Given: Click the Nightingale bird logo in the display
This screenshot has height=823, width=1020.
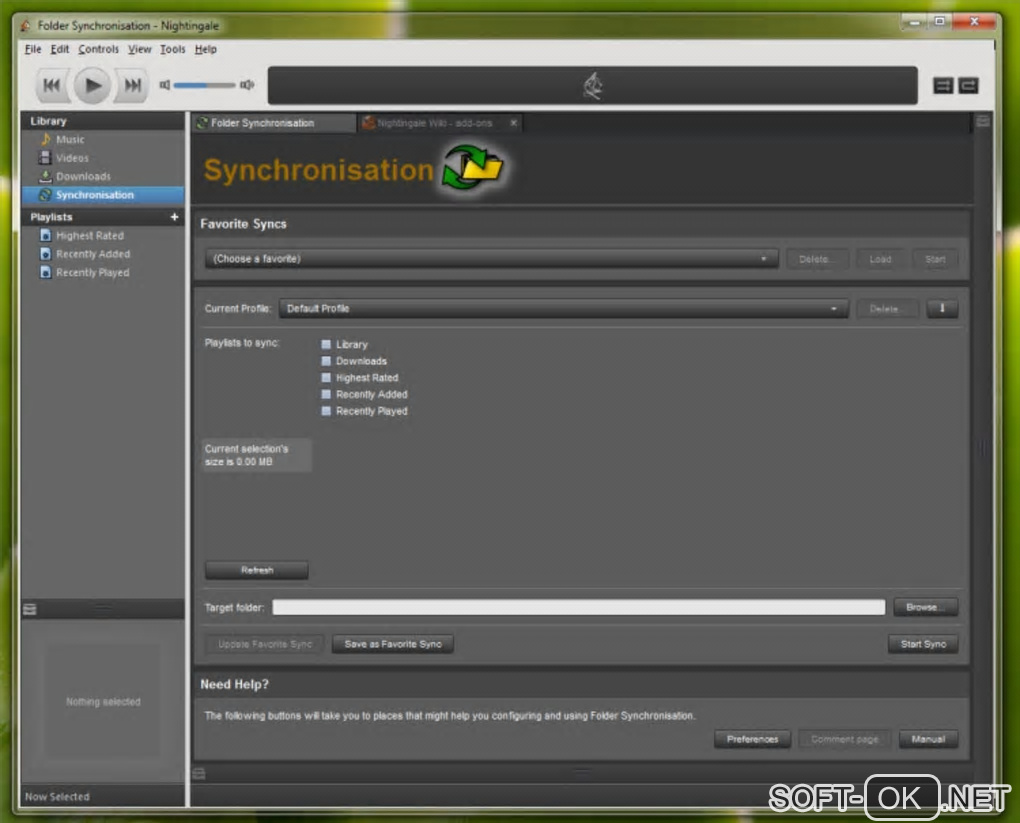Looking at the screenshot, I should pos(593,85).
